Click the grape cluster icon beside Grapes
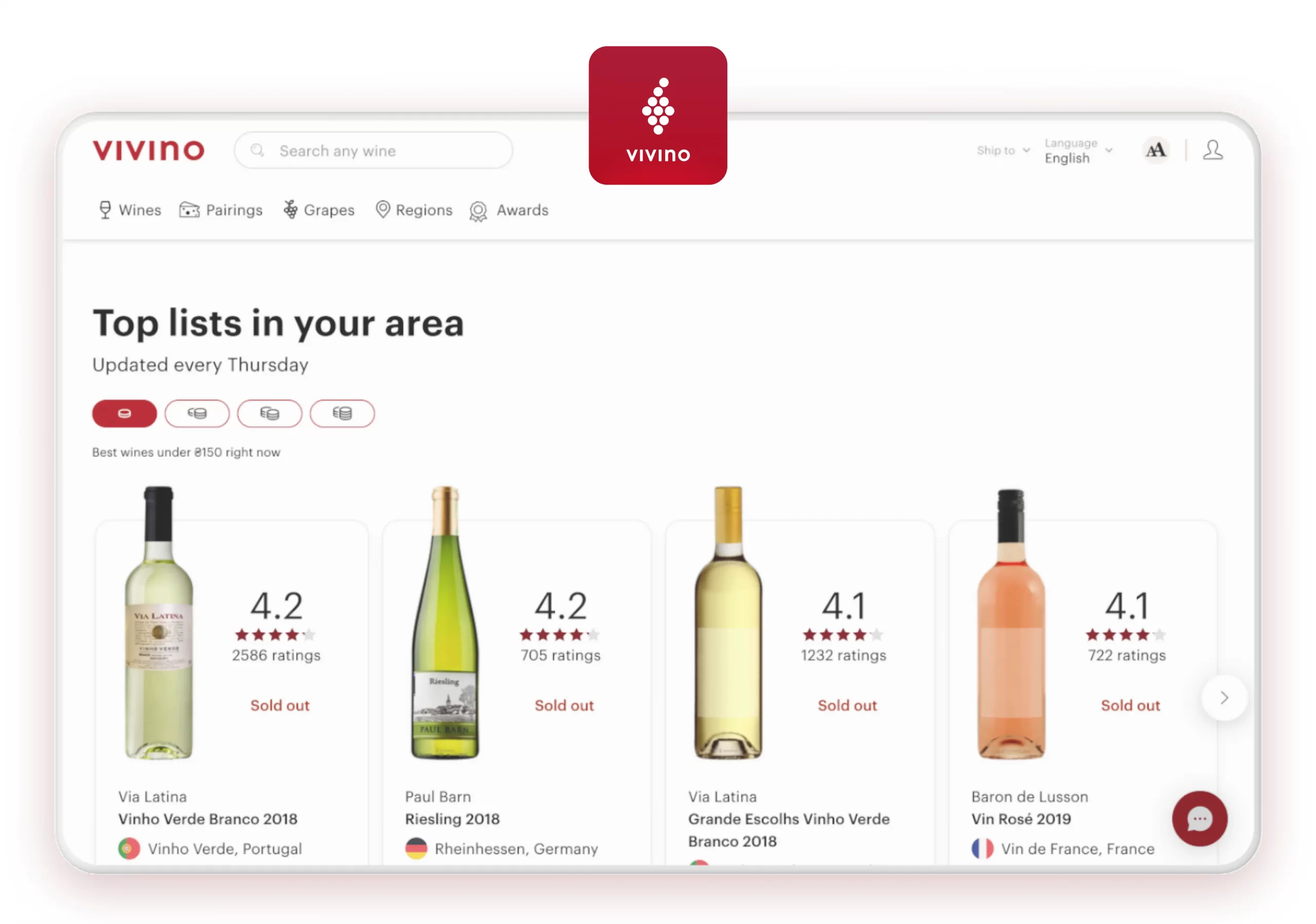Image resolution: width=1316 pixels, height=924 pixels. 290,210
